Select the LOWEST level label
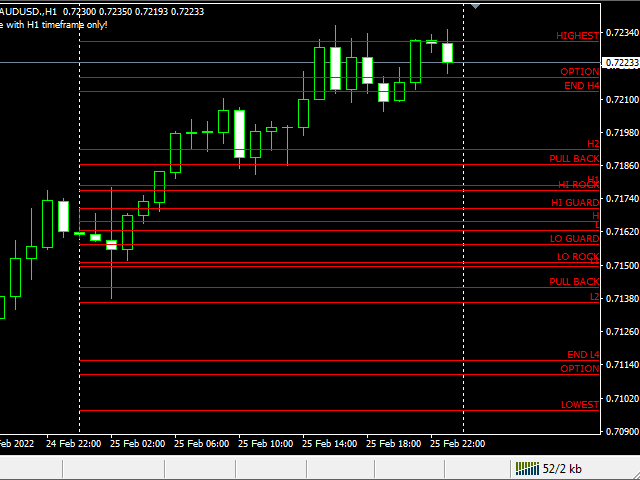The width and height of the screenshot is (640, 480). click(580, 404)
